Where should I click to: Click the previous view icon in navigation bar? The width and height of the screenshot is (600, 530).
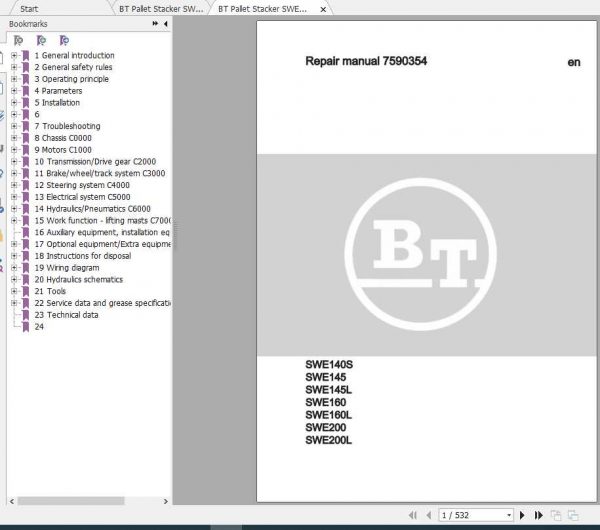click(556, 515)
